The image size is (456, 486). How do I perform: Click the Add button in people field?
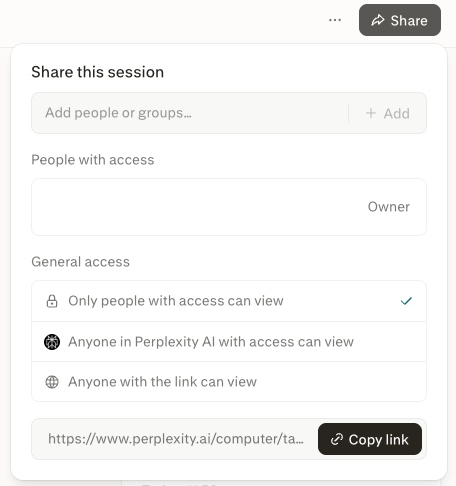[x=388, y=113]
